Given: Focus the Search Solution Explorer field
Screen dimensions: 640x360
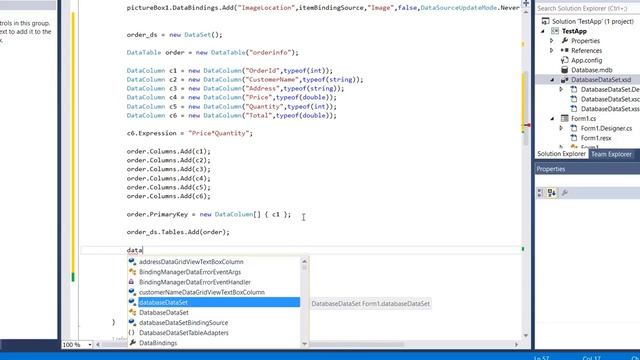Looking at the screenshot, I should coord(587,8).
